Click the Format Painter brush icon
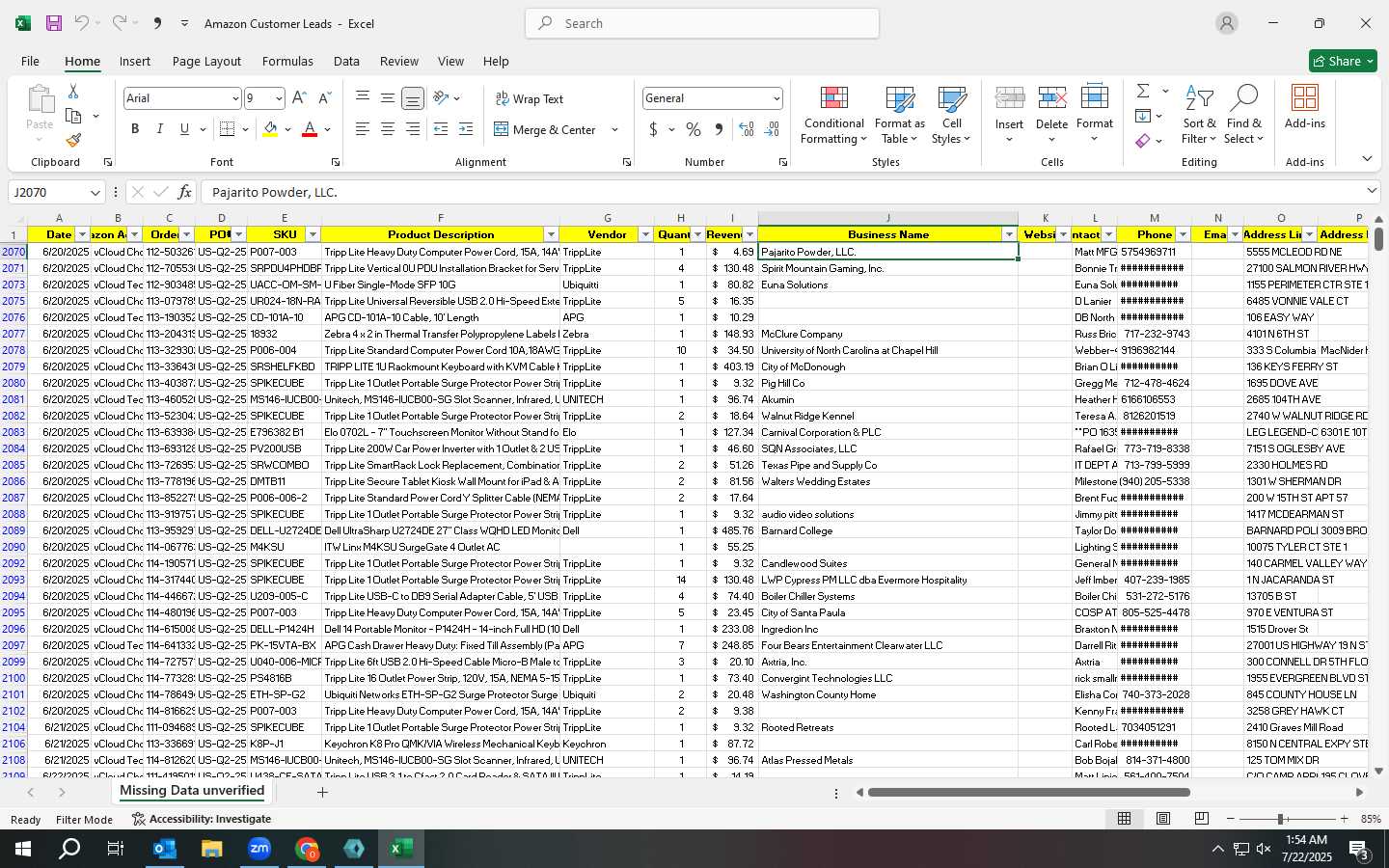Viewport: 1389px width, 868px height. click(x=73, y=141)
